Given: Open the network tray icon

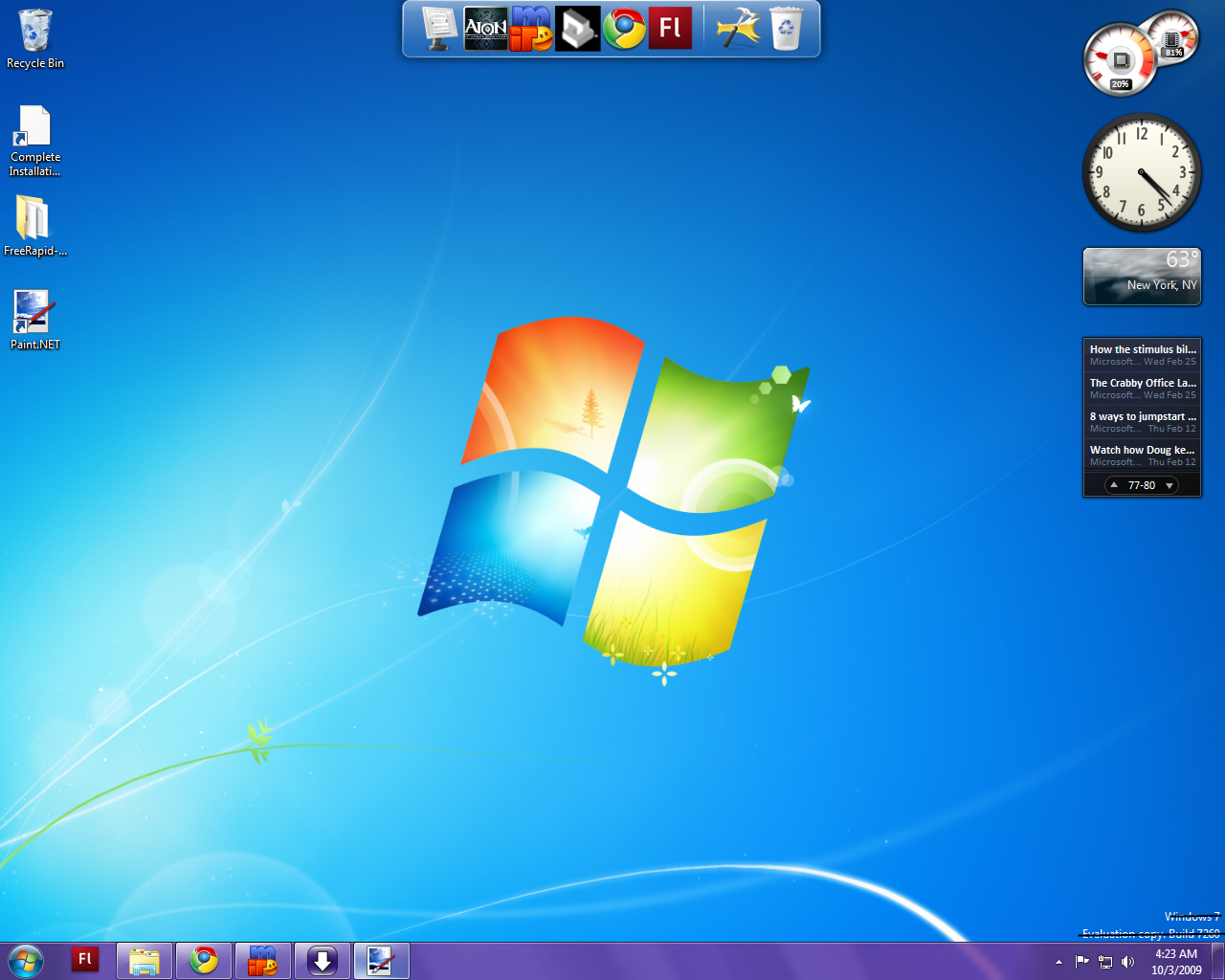Looking at the screenshot, I should pyautogui.click(x=1105, y=962).
